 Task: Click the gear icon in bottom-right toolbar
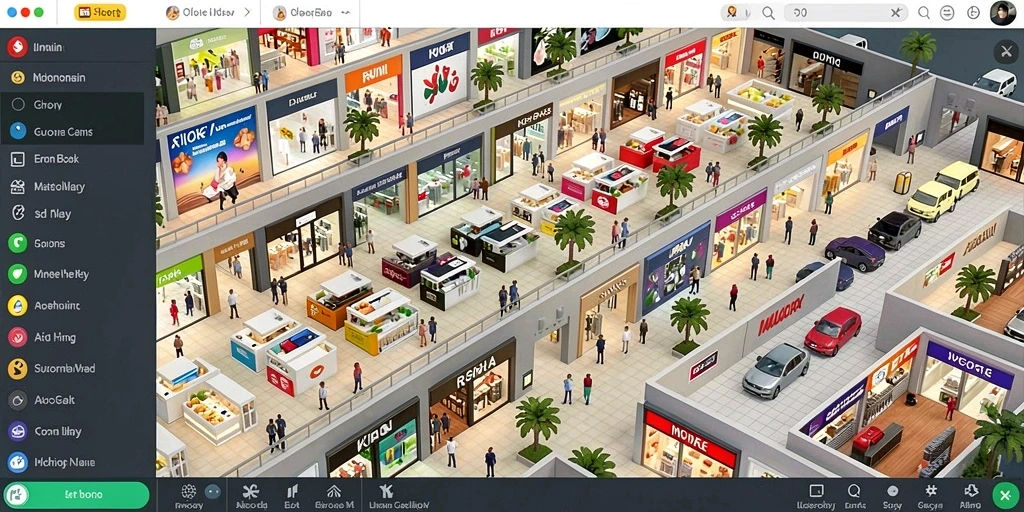coord(931,490)
